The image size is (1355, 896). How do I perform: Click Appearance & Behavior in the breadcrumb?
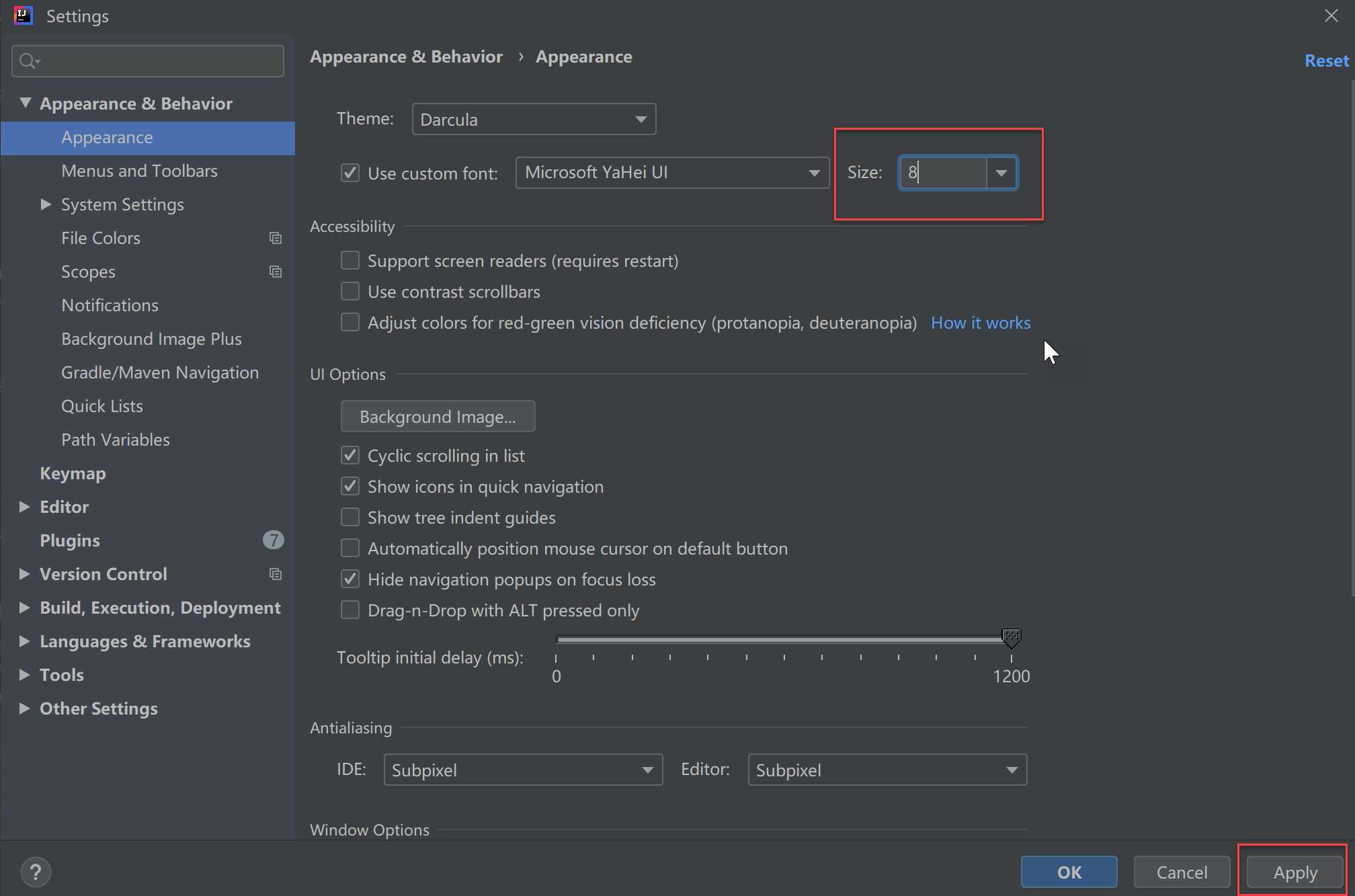[x=406, y=57]
